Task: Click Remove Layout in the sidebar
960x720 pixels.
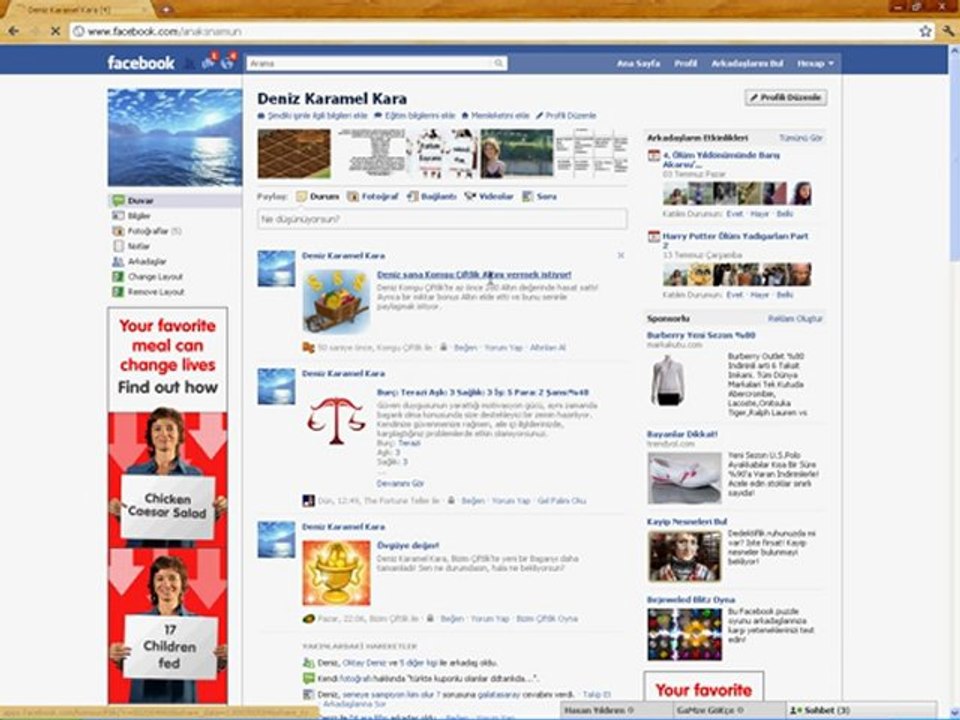Action: click(156, 292)
